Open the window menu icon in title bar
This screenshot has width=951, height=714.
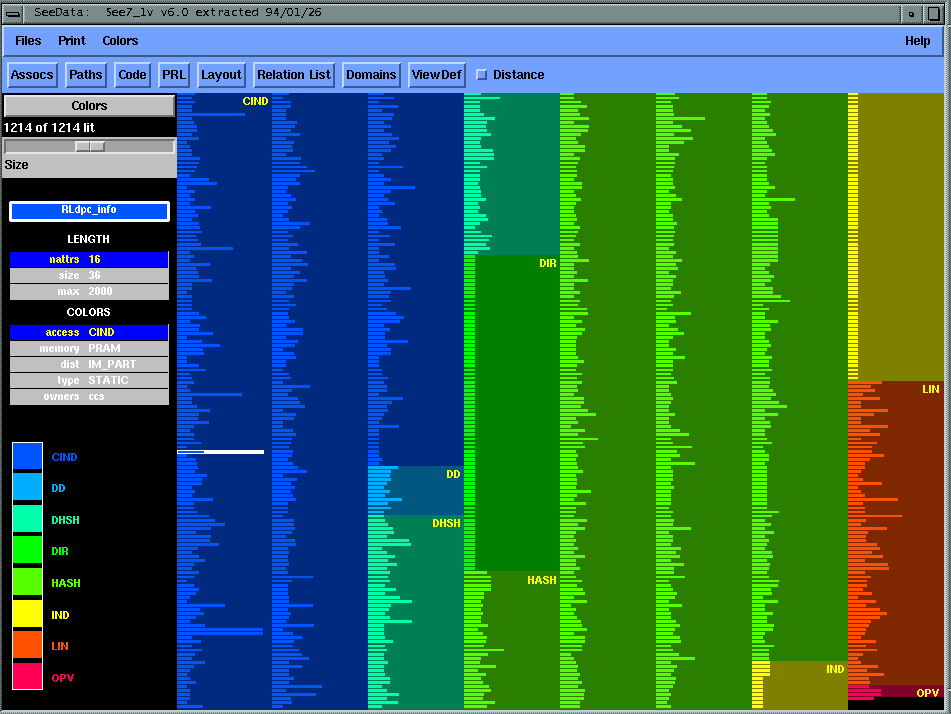(13, 13)
